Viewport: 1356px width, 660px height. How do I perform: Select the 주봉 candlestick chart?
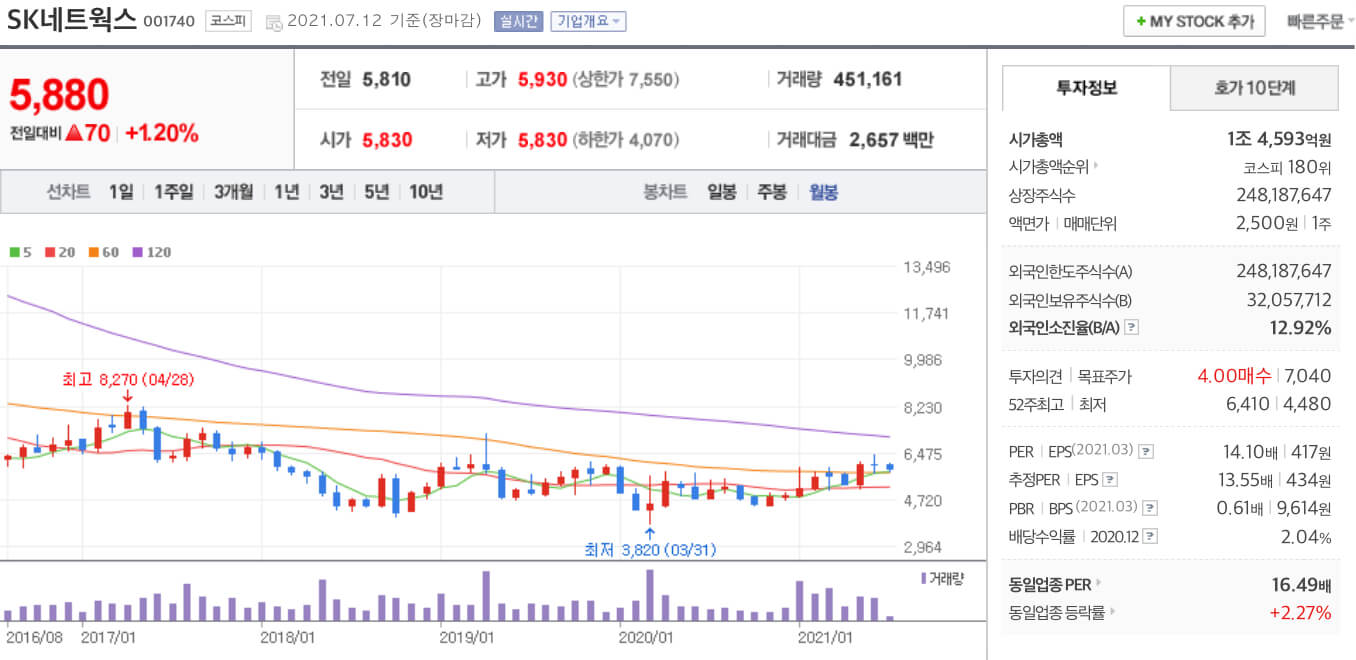(x=772, y=192)
